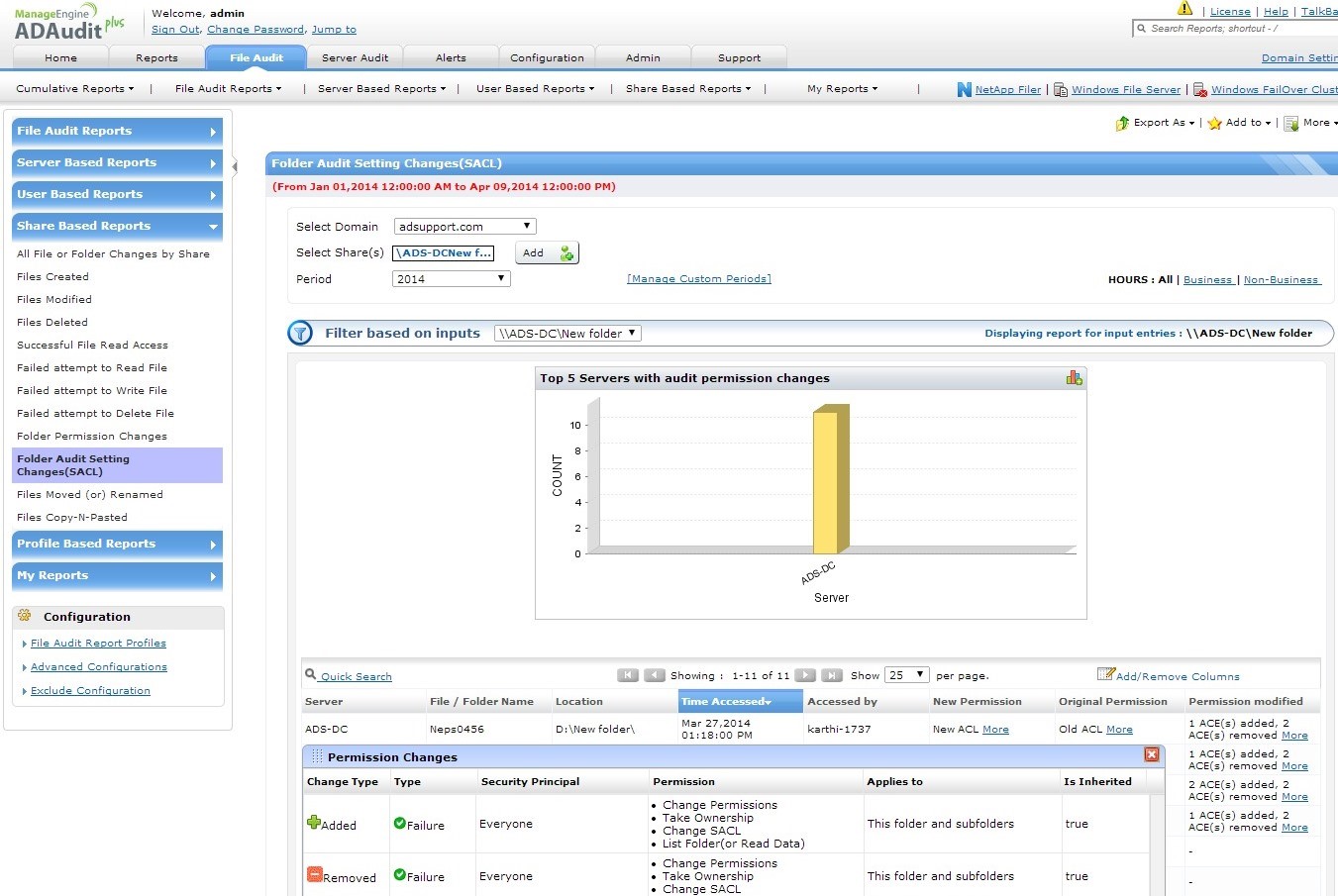Select Folder Permission Changes report

[x=92, y=437]
